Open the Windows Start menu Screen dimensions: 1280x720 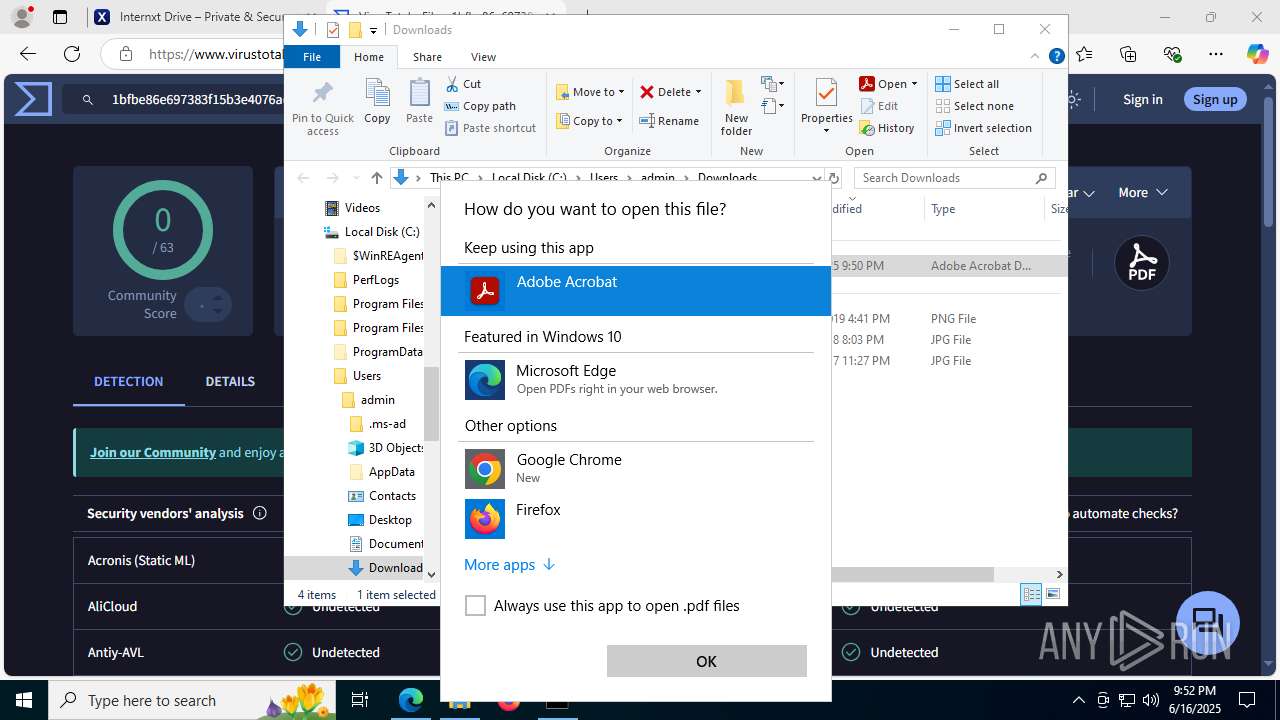pyautogui.click(x=24, y=700)
